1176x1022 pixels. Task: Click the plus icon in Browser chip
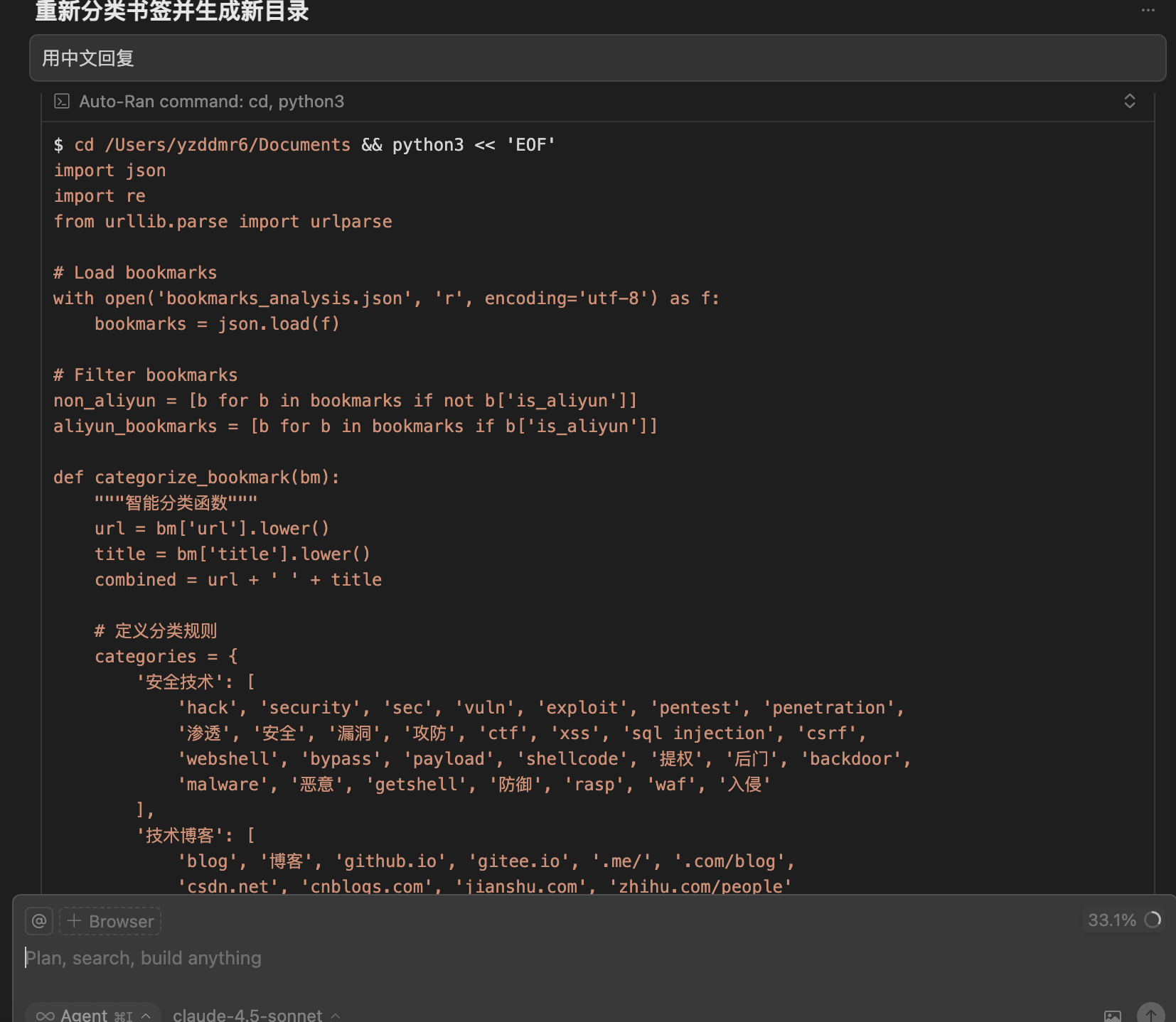pos(74,921)
